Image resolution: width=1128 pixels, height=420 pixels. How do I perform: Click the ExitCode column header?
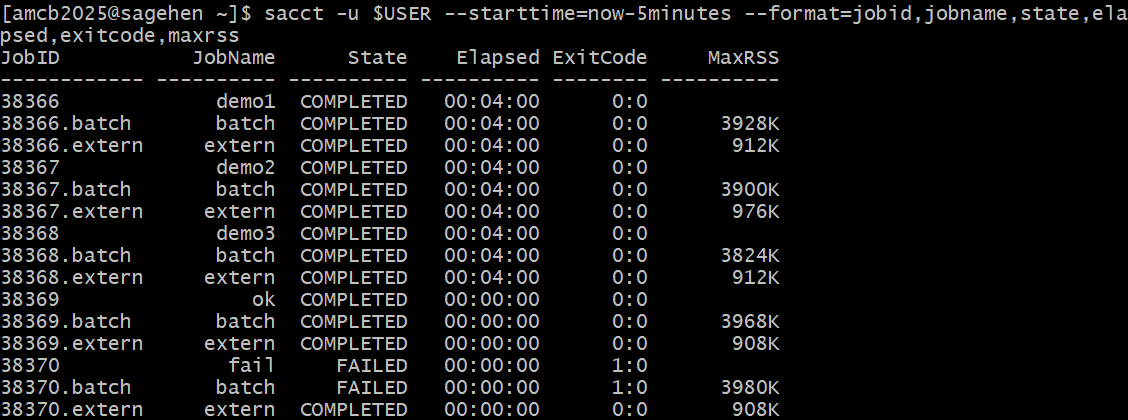[x=600, y=58]
